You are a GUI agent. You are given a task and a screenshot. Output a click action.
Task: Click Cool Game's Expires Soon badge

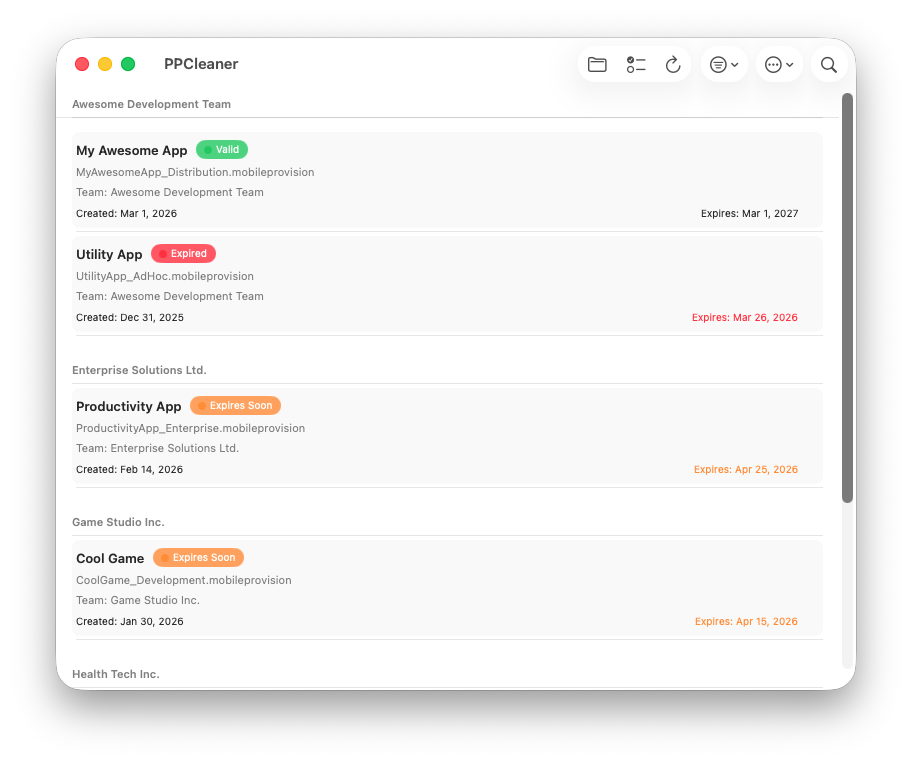click(198, 558)
